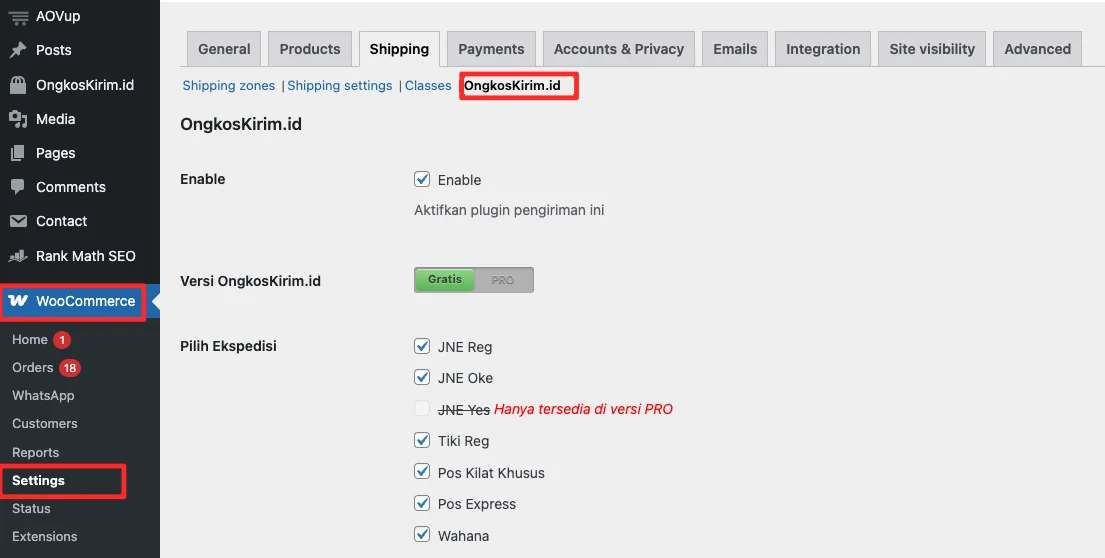Screen dimensions: 1105x558
Task: Switch to the Accounts & Privacy tab
Action: click(618, 49)
